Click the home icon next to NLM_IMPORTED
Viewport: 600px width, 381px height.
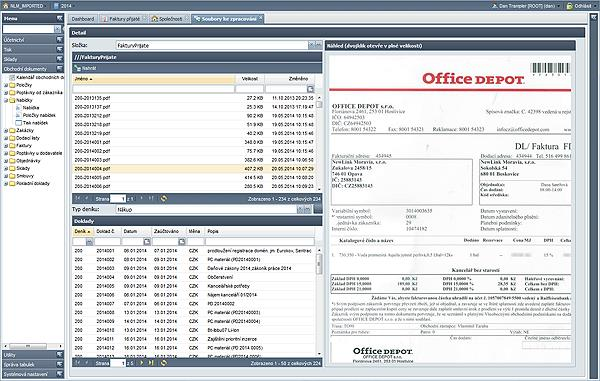(x=5, y=6)
